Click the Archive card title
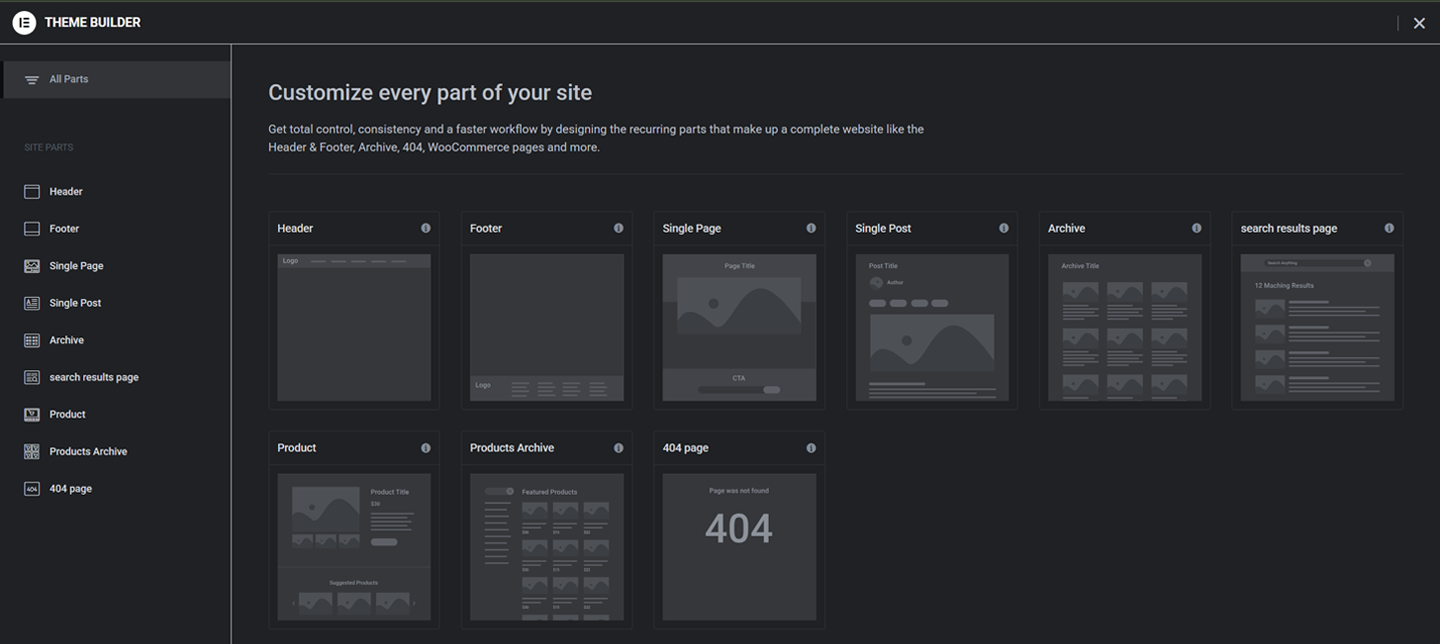Screen dimensions: 1440x644 coord(1066,228)
